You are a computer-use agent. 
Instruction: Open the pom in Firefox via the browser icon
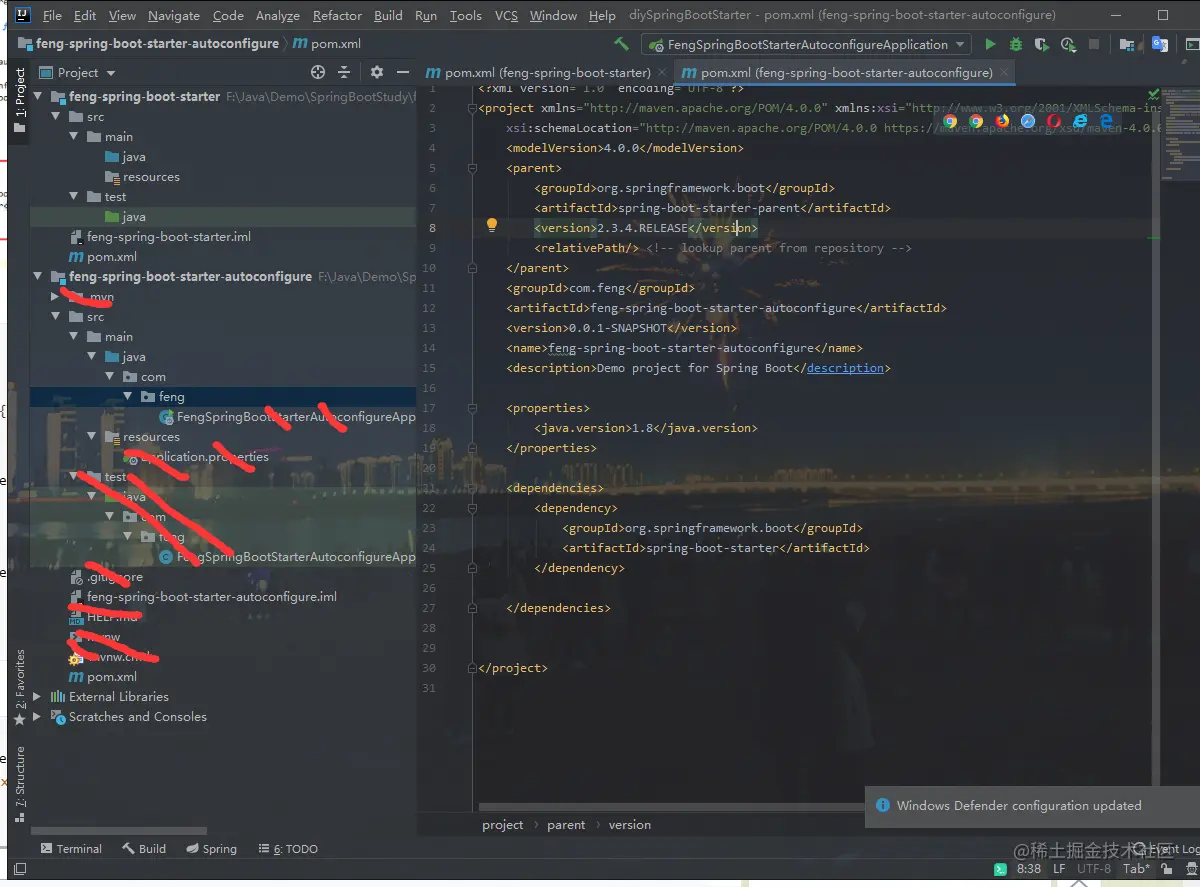coord(1002,122)
